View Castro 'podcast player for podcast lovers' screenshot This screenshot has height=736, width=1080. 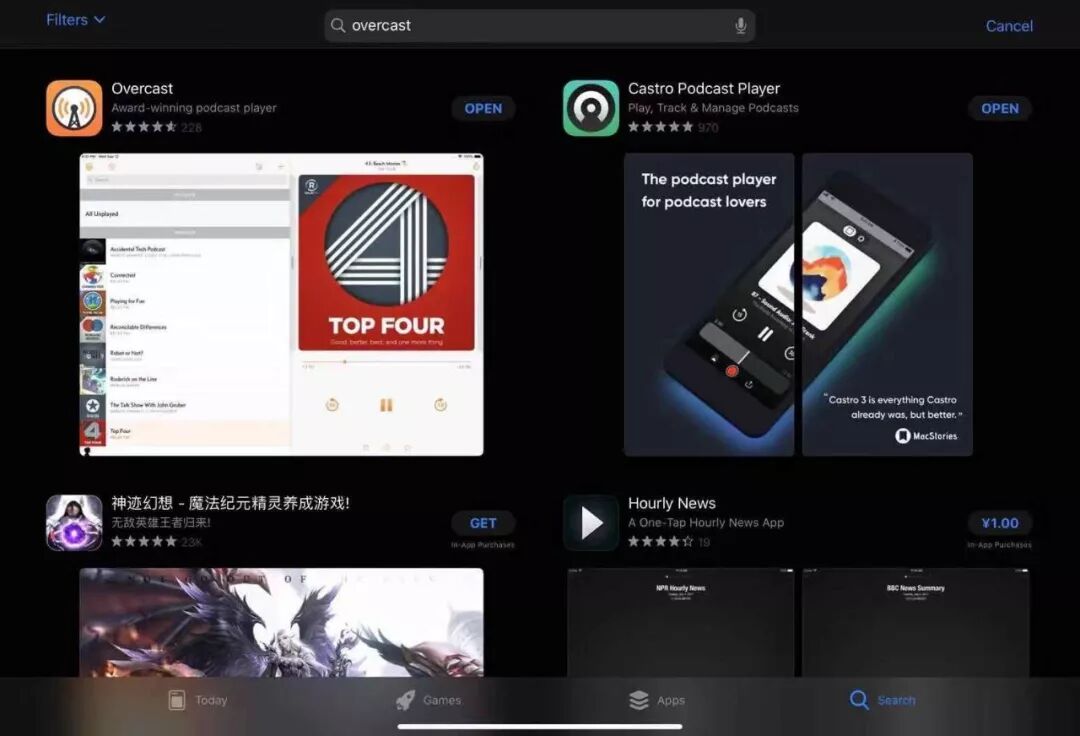709,304
